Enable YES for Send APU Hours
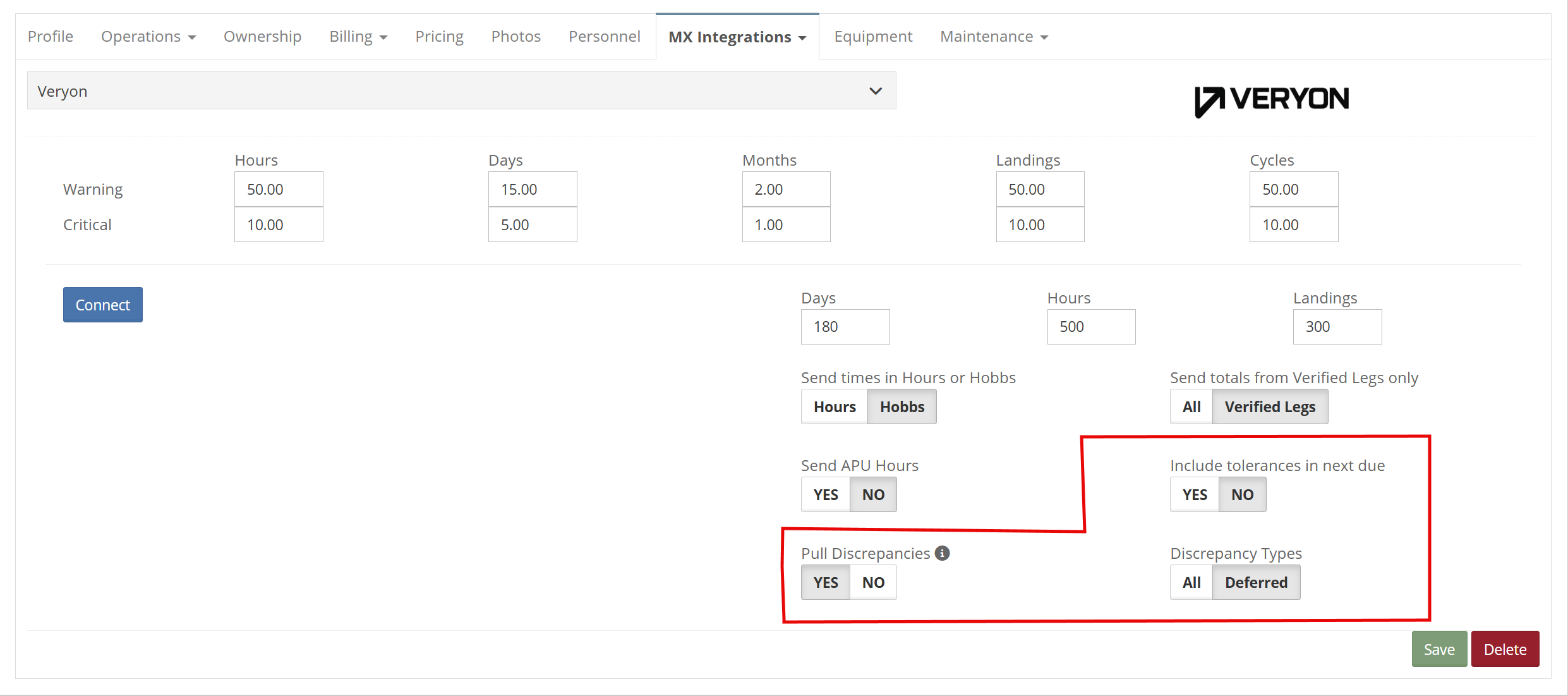The height and width of the screenshot is (696, 1568). click(826, 494)
